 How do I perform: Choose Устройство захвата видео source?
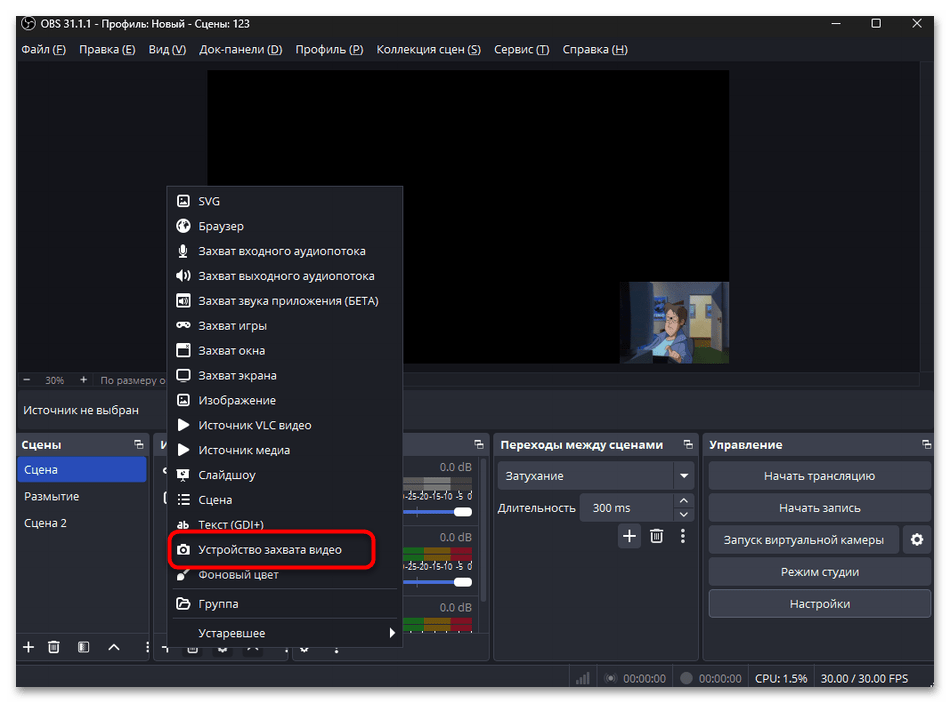tap(270, 550)
